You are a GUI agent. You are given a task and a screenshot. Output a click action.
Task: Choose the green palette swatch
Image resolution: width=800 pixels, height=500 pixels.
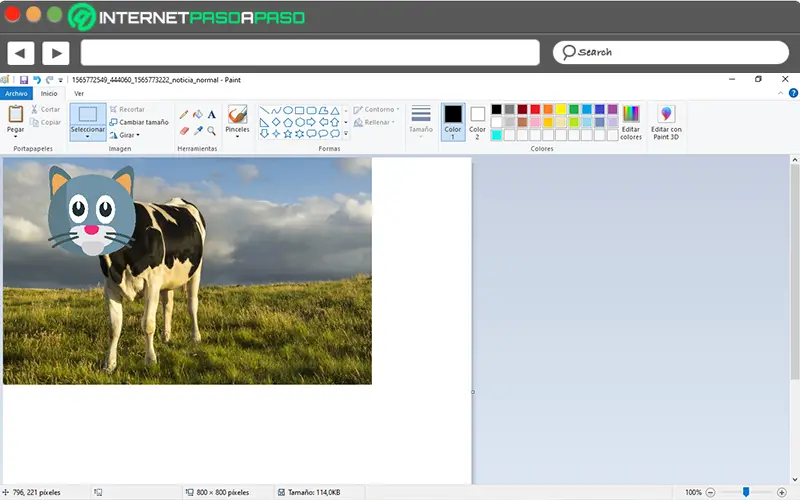(573, 109)
